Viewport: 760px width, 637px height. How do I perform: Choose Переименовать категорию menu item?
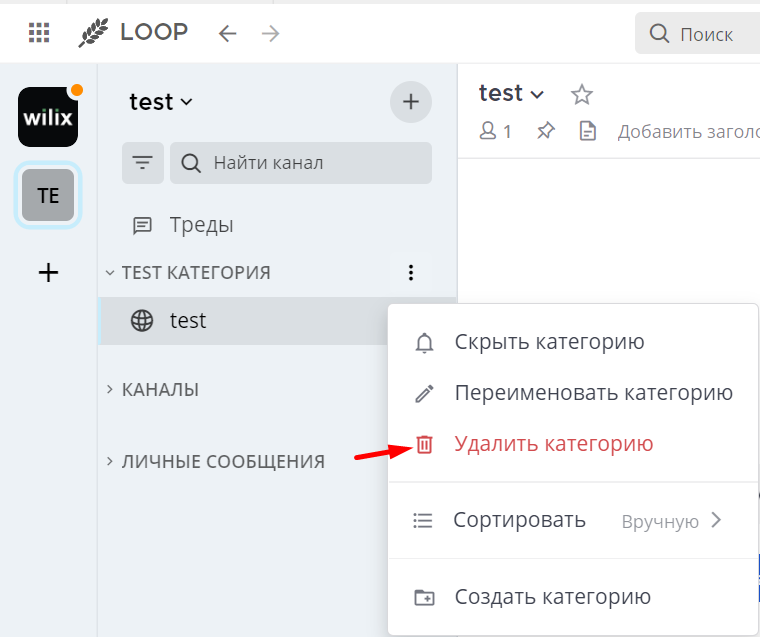pos(573,393)
